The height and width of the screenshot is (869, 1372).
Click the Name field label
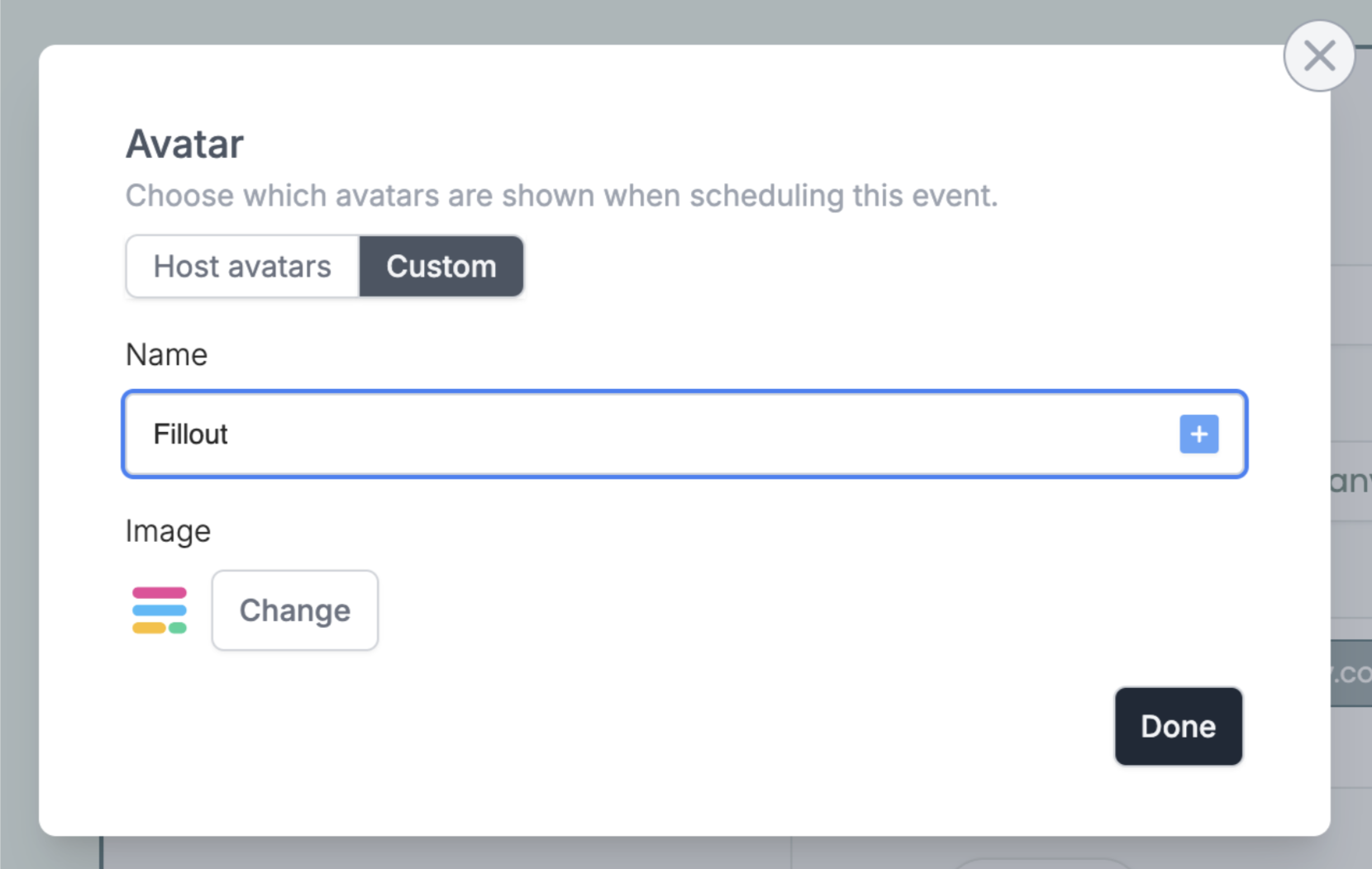point(166,354)
